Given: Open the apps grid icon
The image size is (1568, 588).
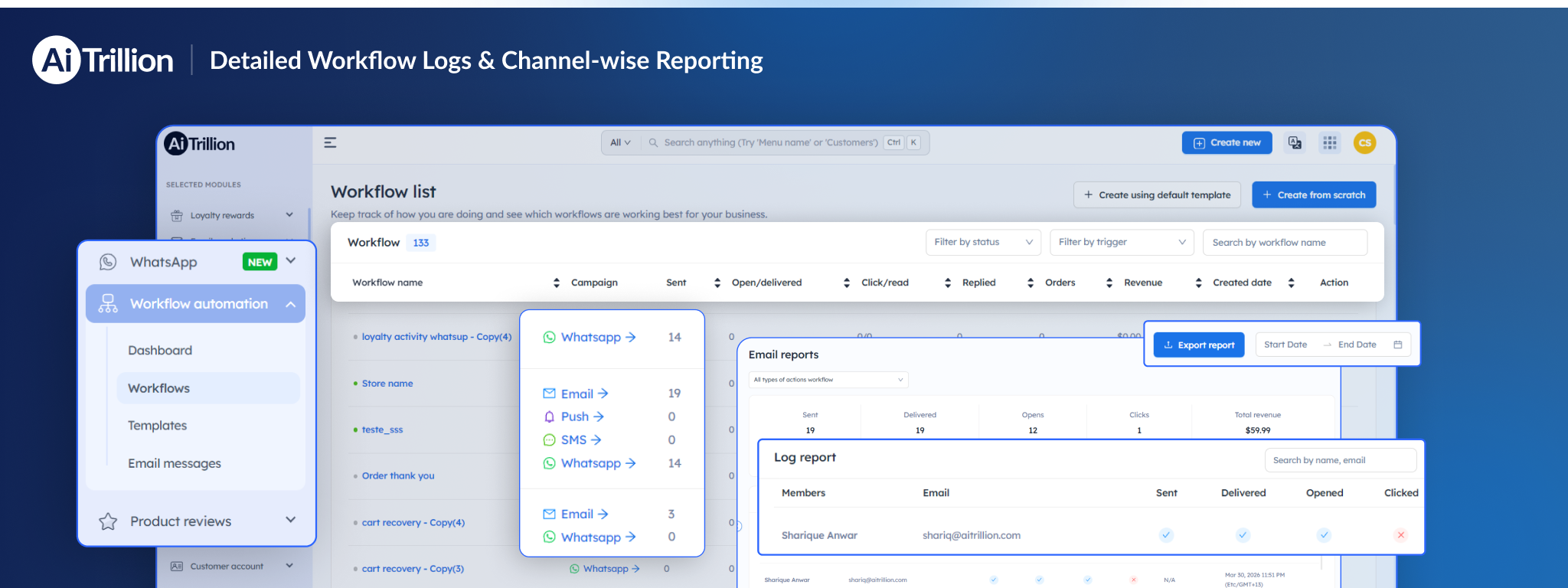Looking at the screenshot, I should tap(1330, 142).
